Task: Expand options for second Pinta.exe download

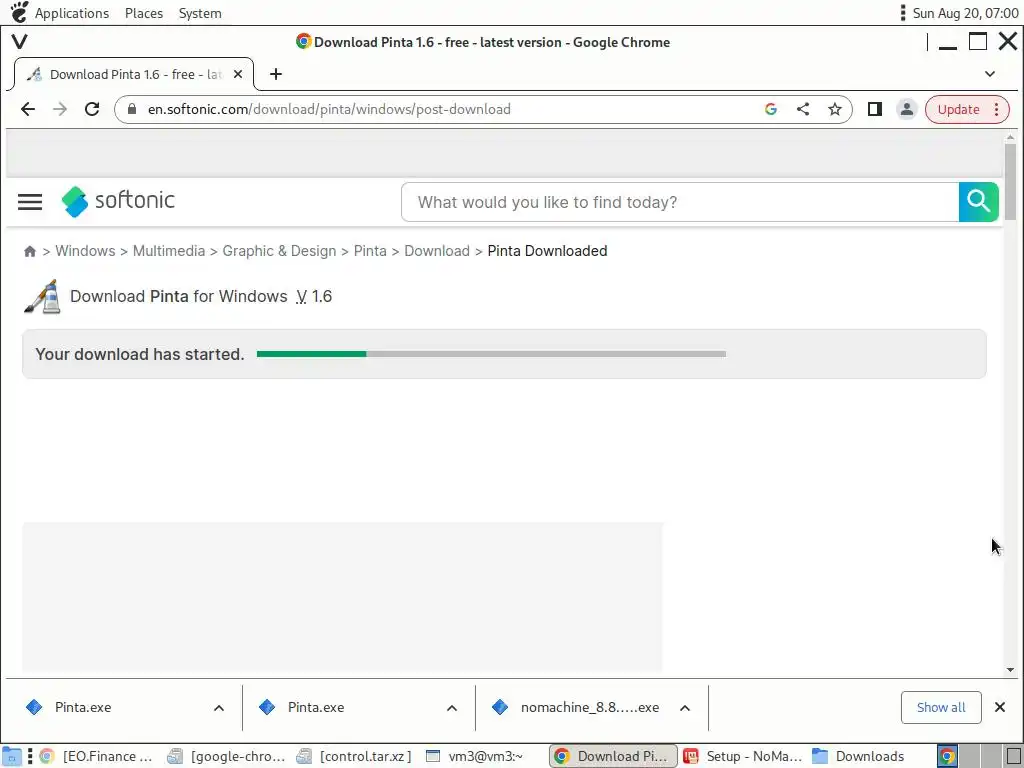Action: tap(451, 708)
